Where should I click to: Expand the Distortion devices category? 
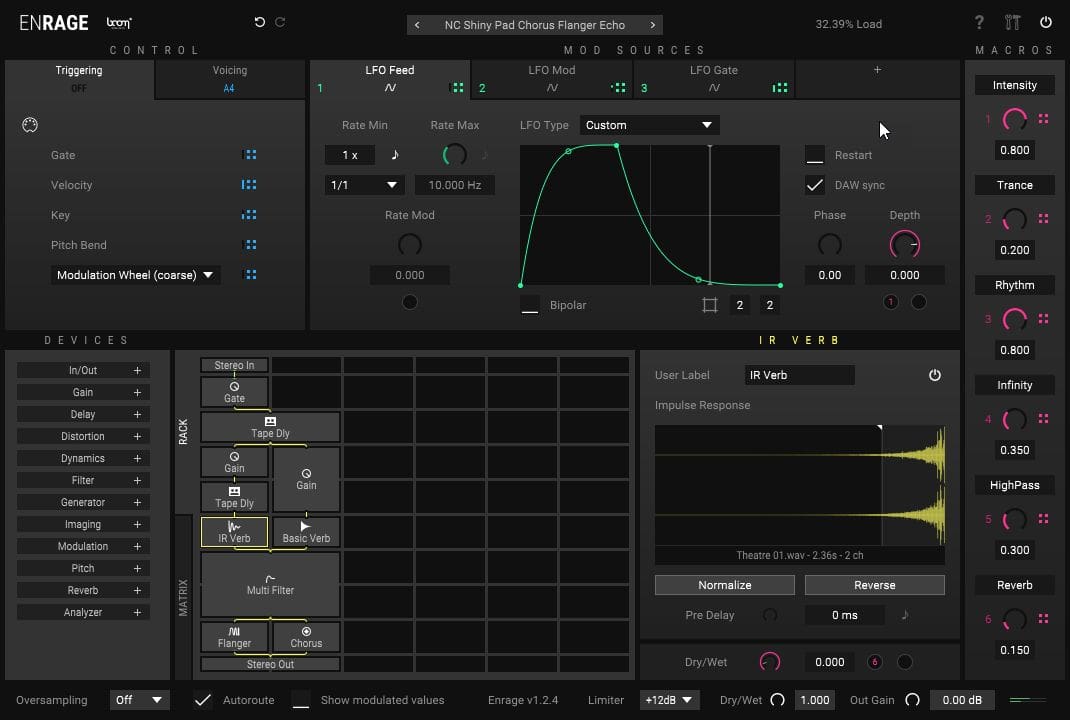(83, 436)
